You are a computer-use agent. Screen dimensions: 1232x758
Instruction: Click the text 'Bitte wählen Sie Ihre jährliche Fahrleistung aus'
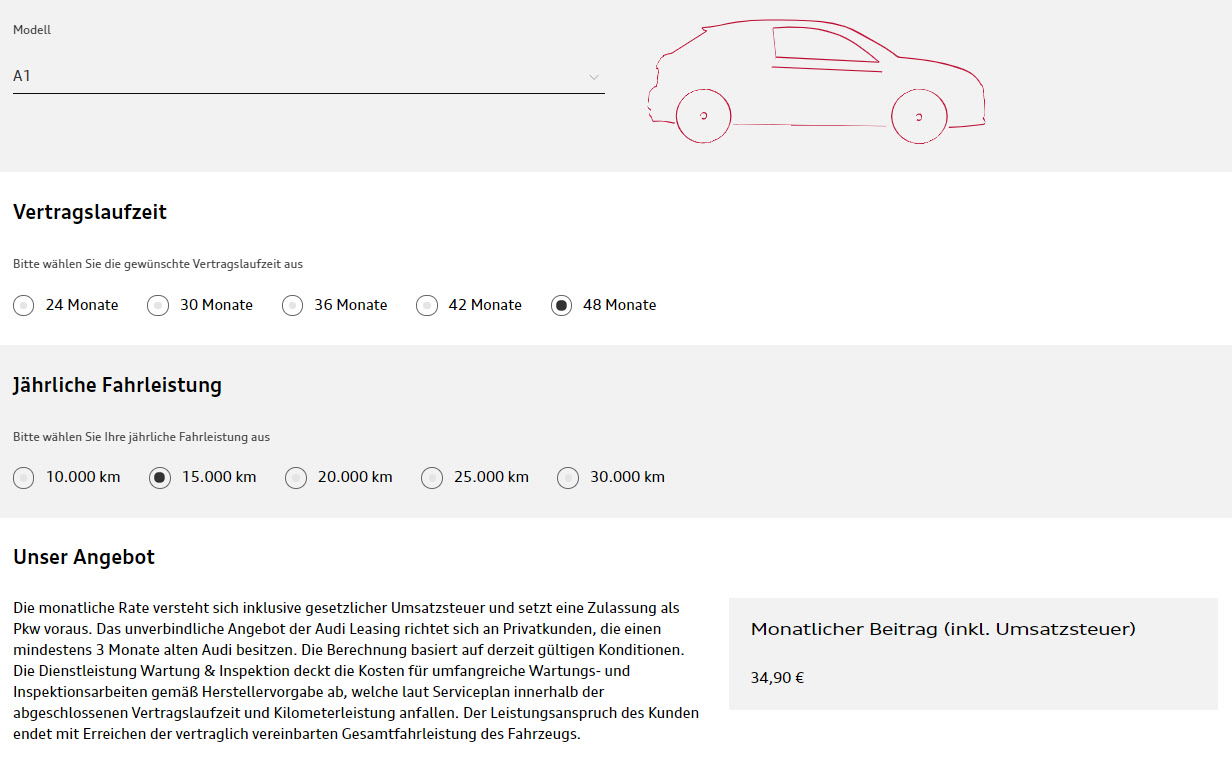tap(141, 437)
